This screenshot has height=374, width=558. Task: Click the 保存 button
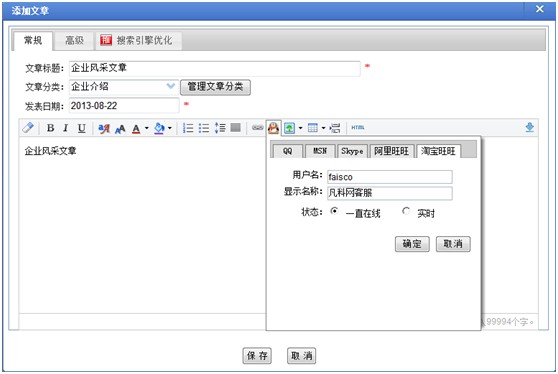click(257, 355)
